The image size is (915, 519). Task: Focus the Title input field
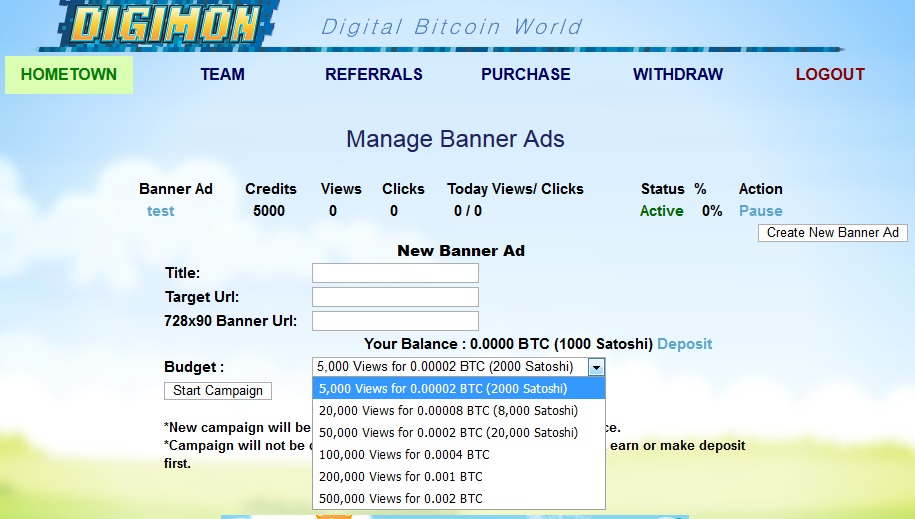(x=395, y=273)
